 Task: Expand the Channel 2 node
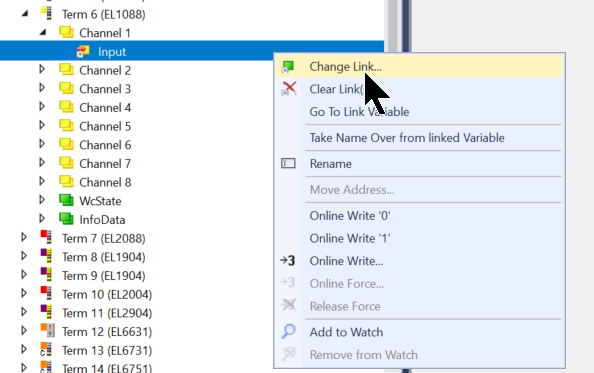point(42,69)
